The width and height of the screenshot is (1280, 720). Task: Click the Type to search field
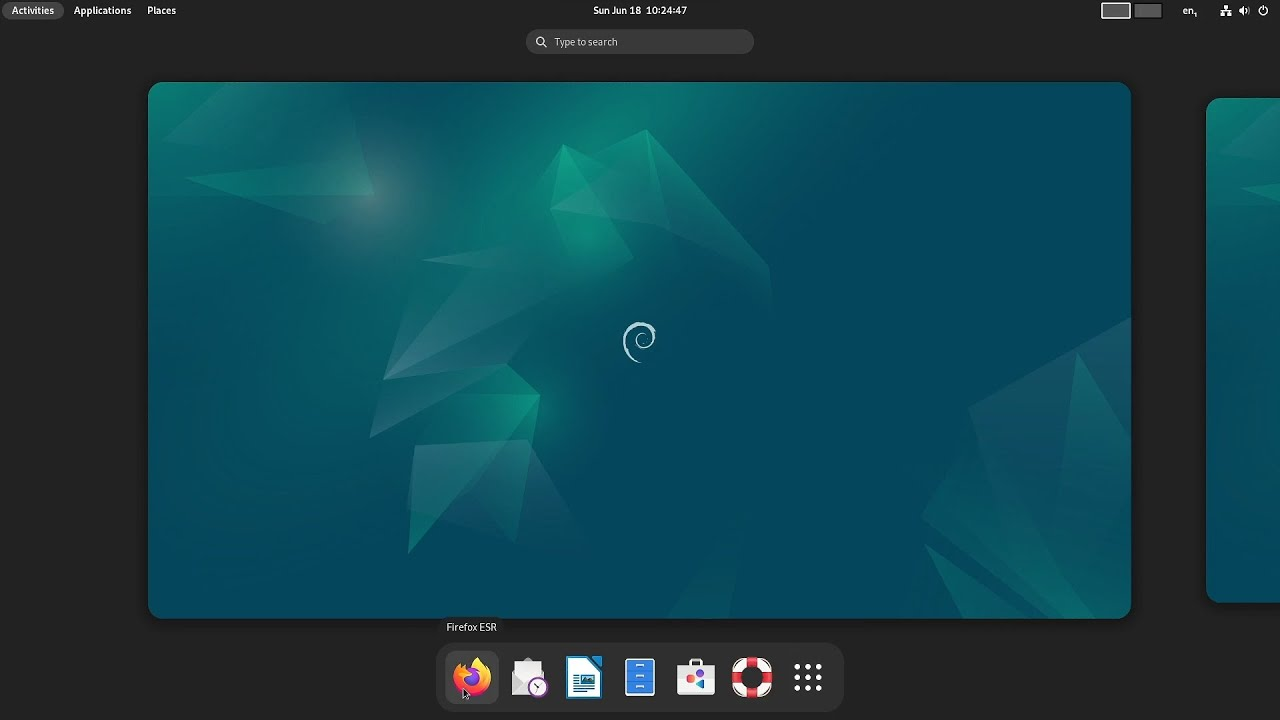point(639,41)
